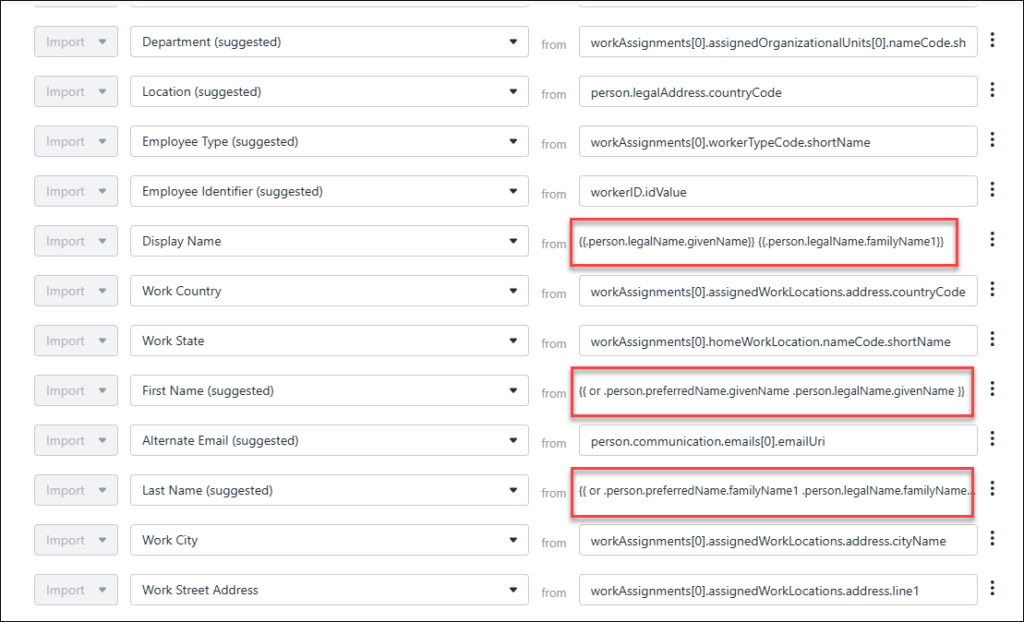Image resolution: width=1024 pixels, height=622 pixels.
Task: Show more actions for Work Country row
Action: tap(992, 290)
